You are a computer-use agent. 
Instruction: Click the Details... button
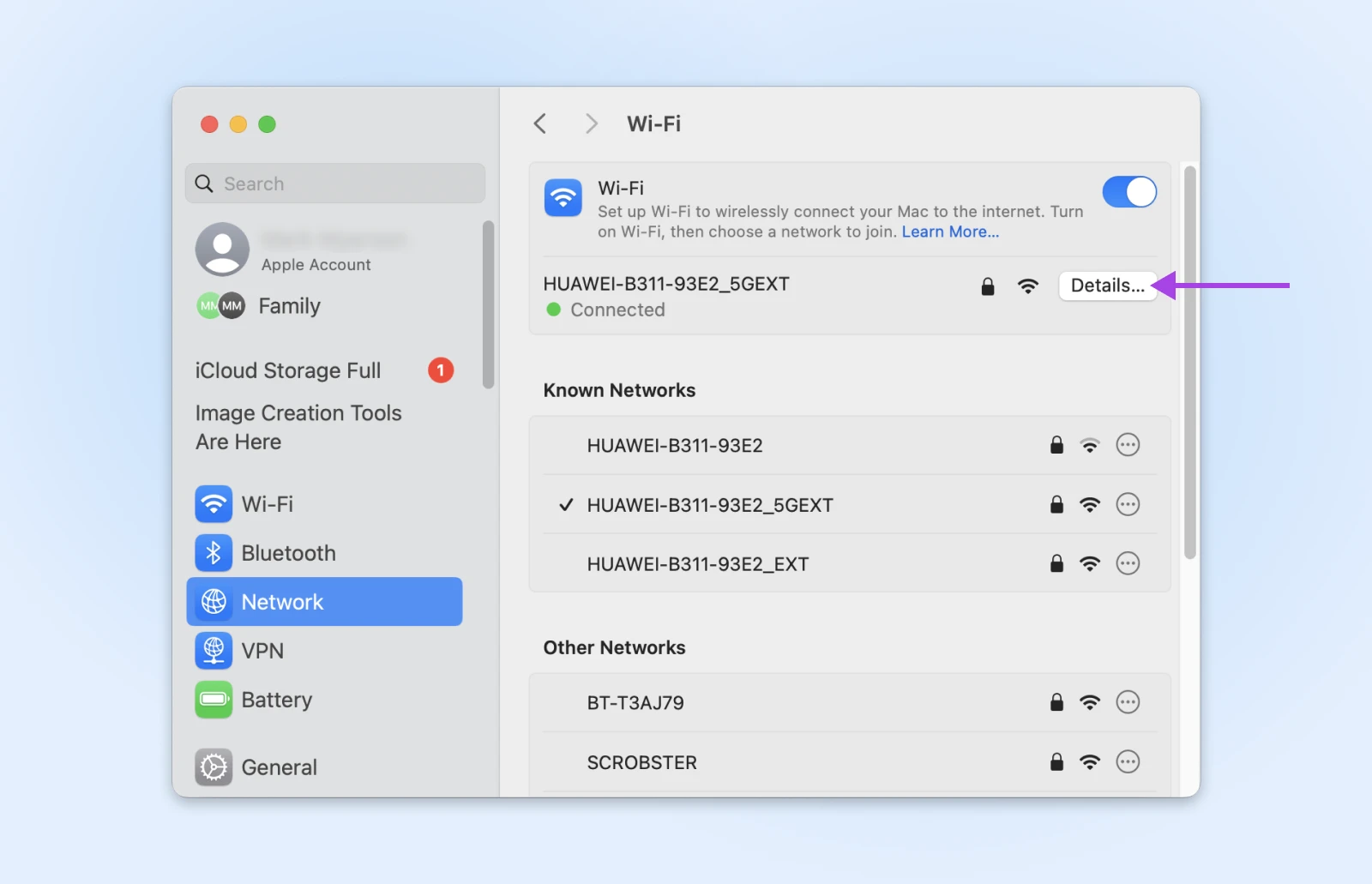1107,286
